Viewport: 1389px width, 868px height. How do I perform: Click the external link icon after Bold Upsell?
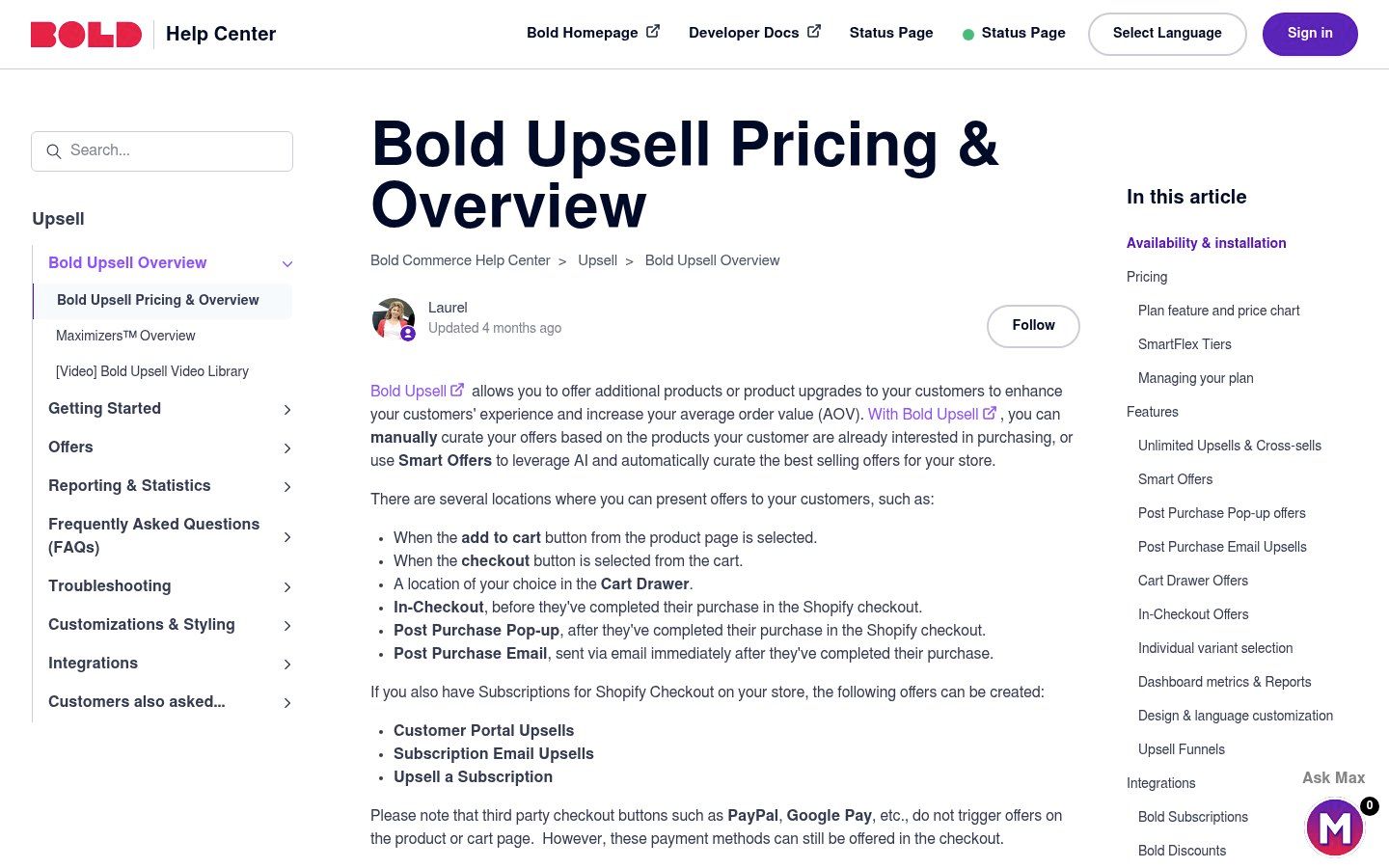[456, 390]
